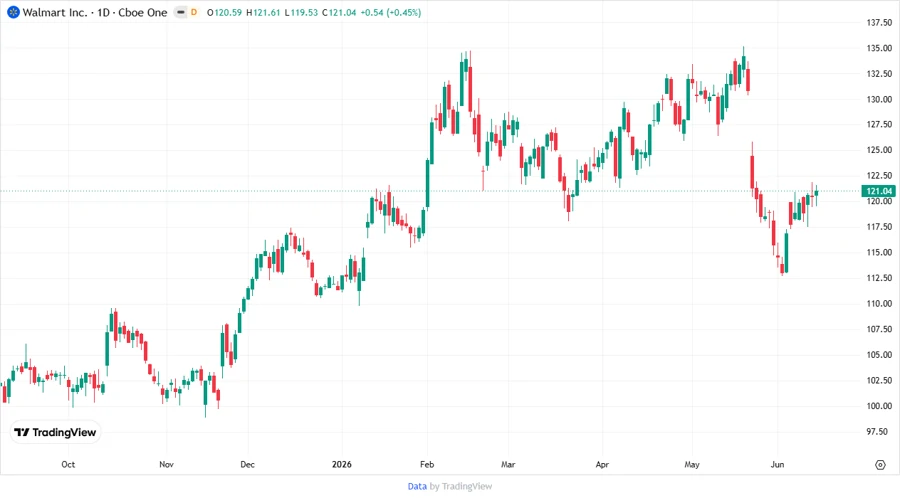Click the Oct label on time axis
This screenshot has height=498, width=900.
coord(68,464)
